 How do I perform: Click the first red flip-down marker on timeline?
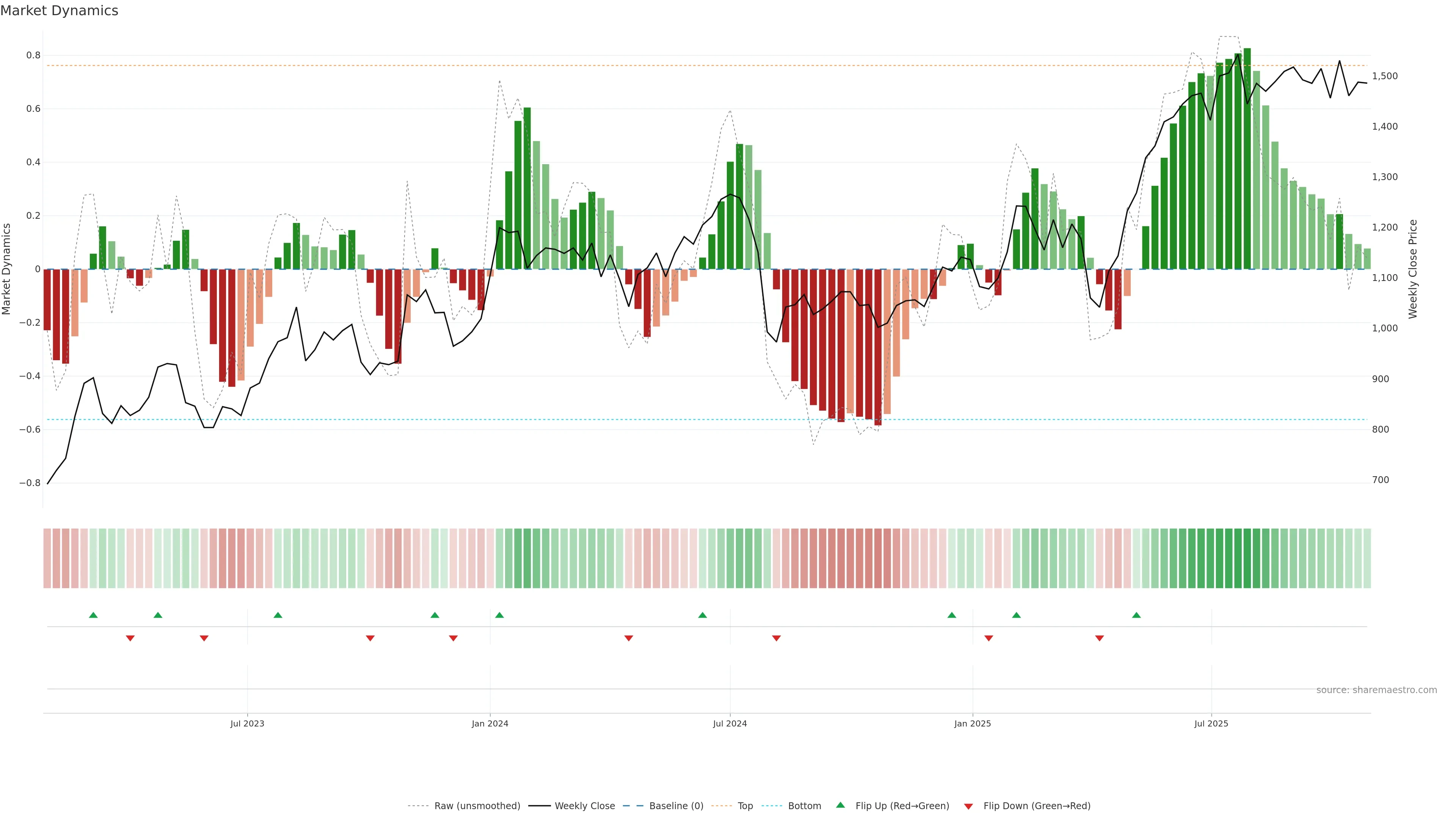click(130, 638)
